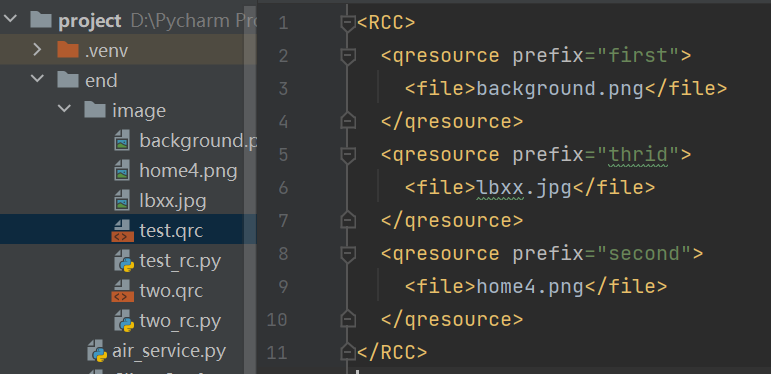
Task: Fold the qresource block at line 5
Action: coord(348,155)
